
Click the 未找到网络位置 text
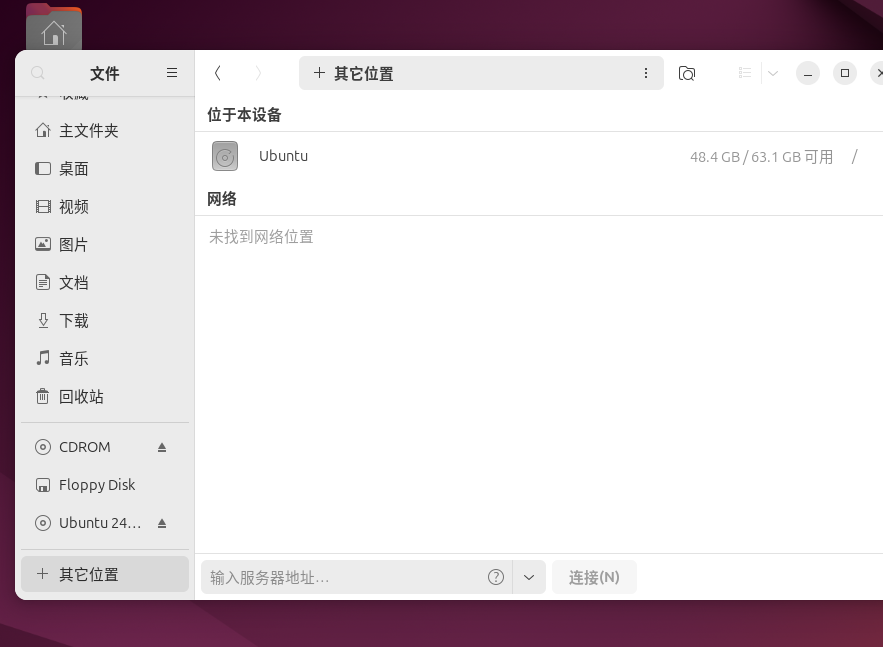click(x=261, y=237)
